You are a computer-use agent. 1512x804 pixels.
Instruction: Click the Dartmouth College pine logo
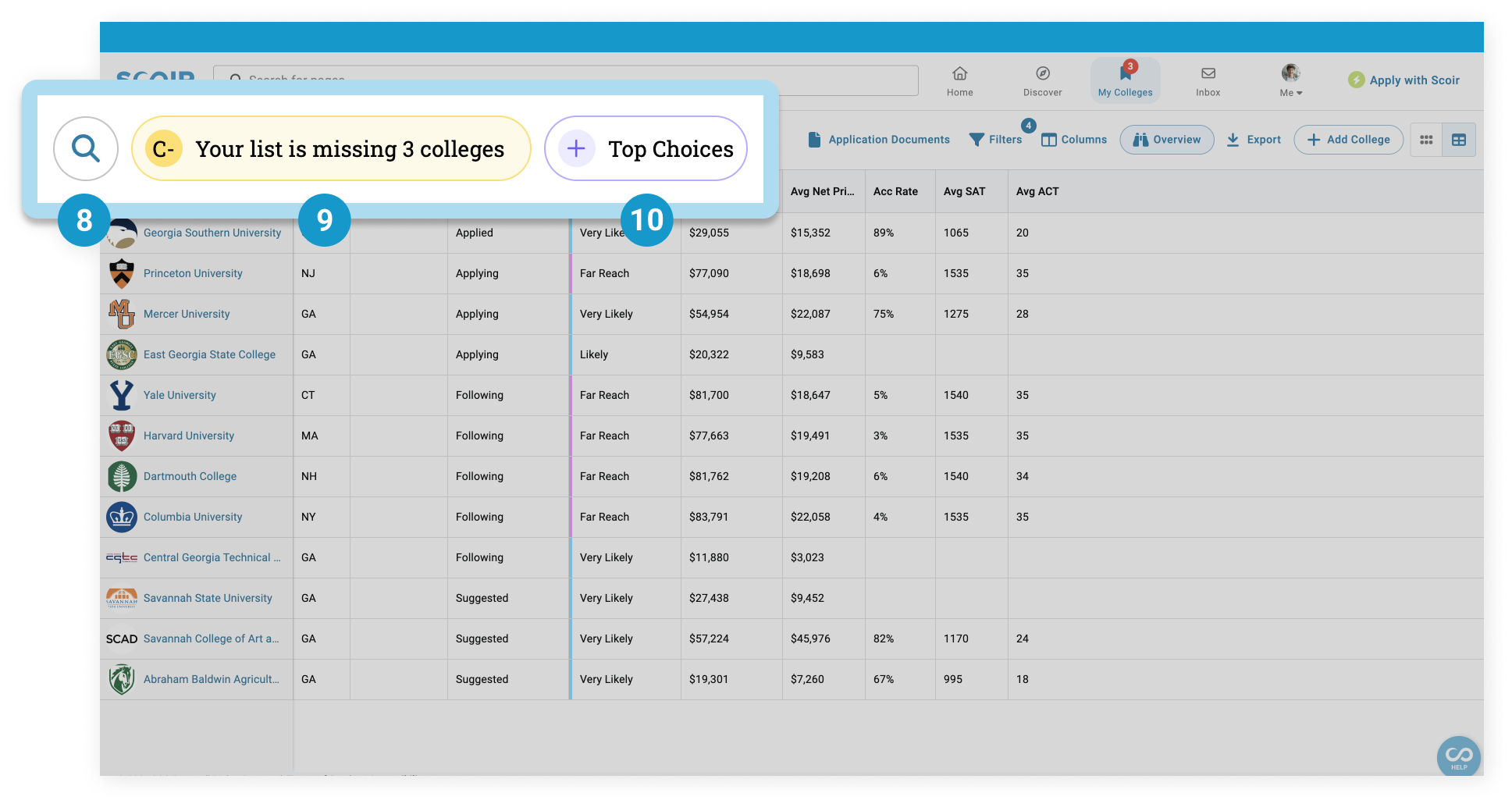point(121,476)
